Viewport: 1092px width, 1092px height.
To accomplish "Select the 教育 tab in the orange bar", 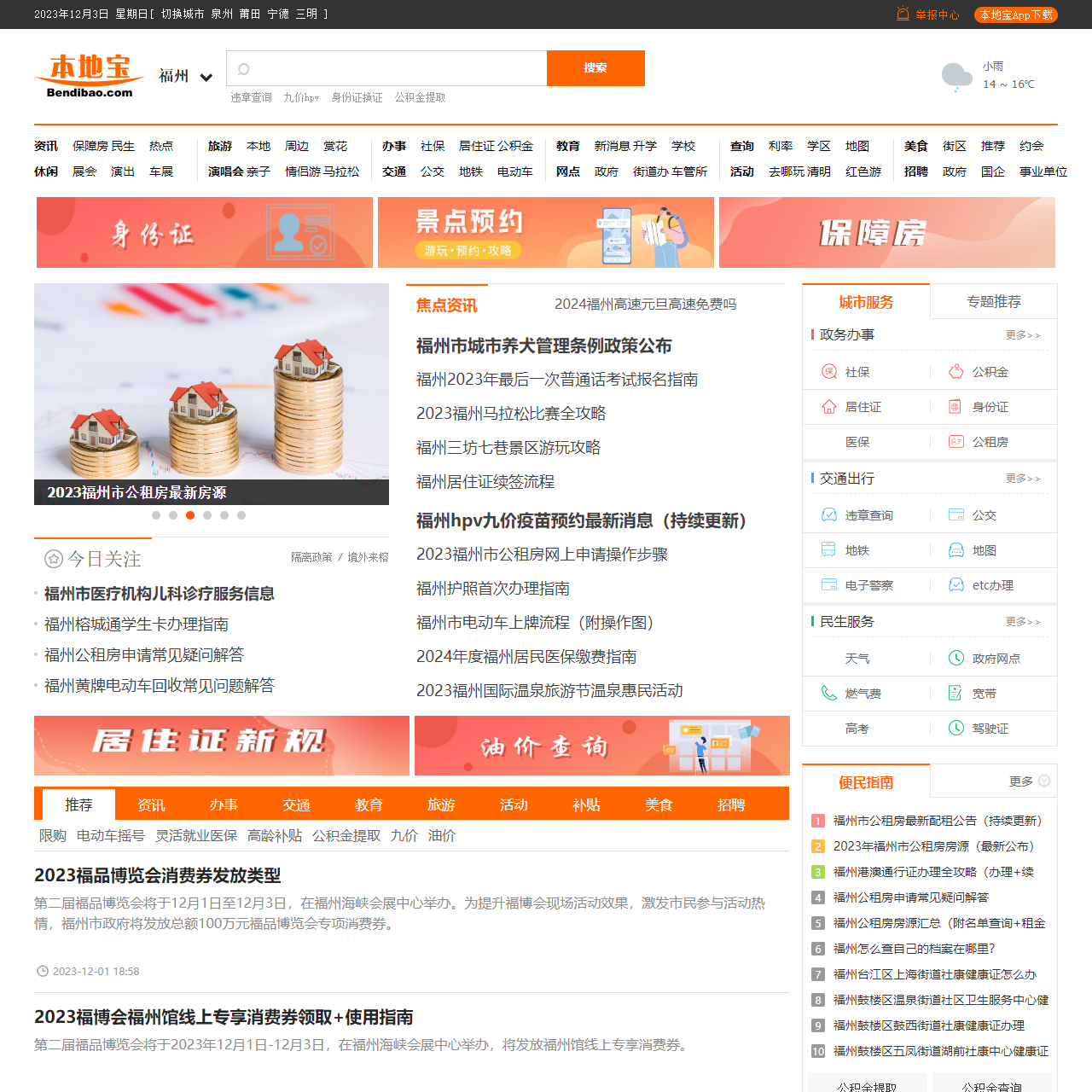I will (369, 804).
